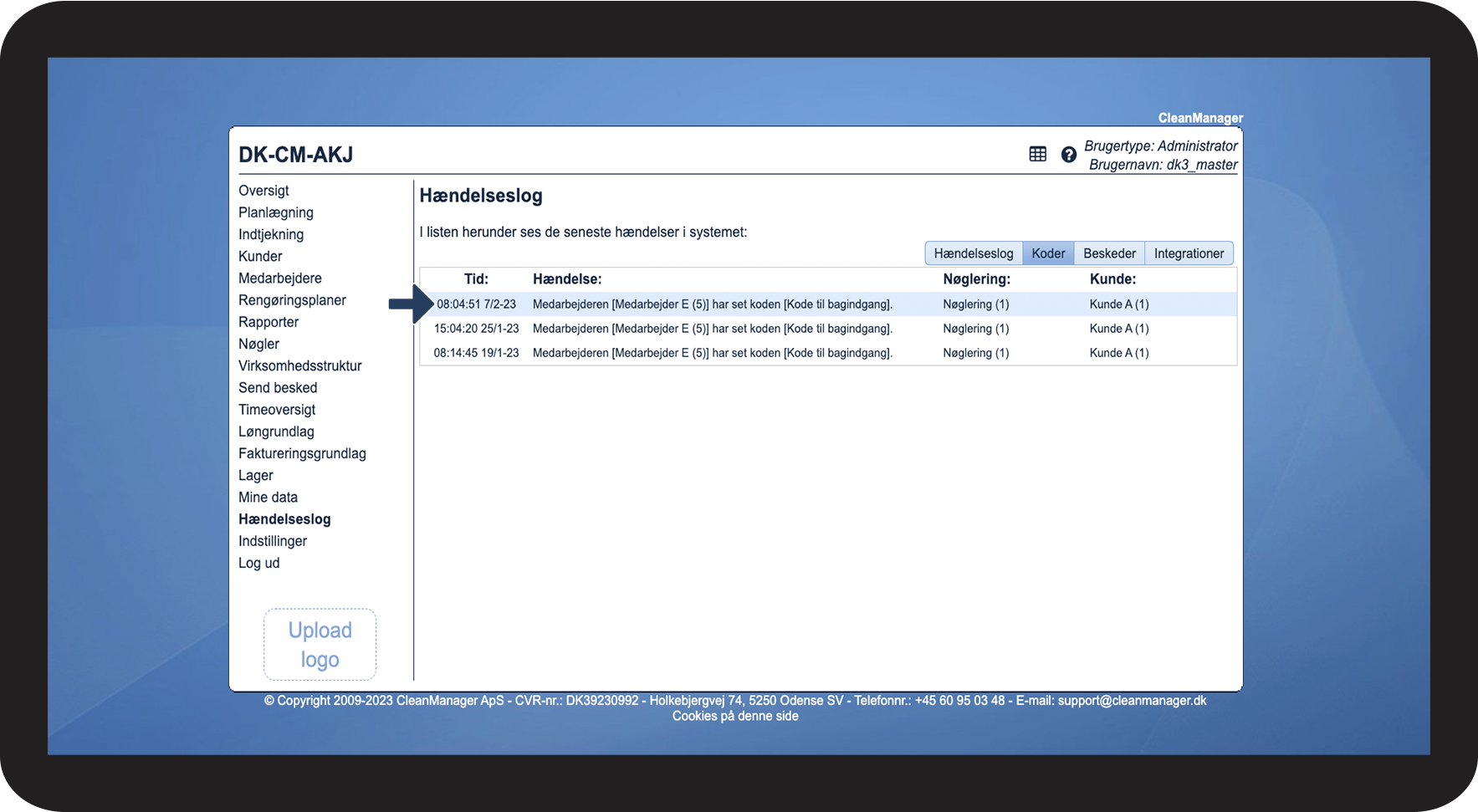
Task: Click Nøglering (1) in the 25/1-23 row
Action: pyautogui.click(x=976, y=329)
